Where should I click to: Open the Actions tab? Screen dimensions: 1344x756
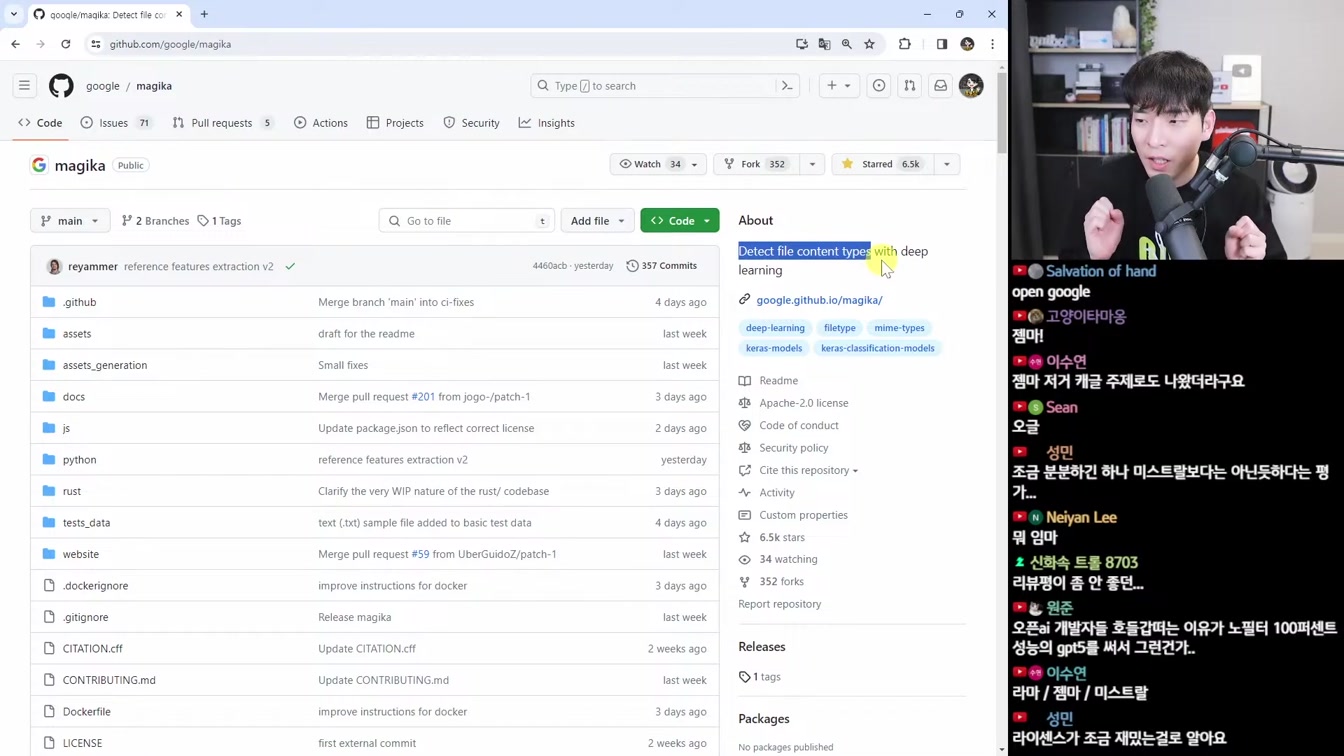(x=321, y=123)
